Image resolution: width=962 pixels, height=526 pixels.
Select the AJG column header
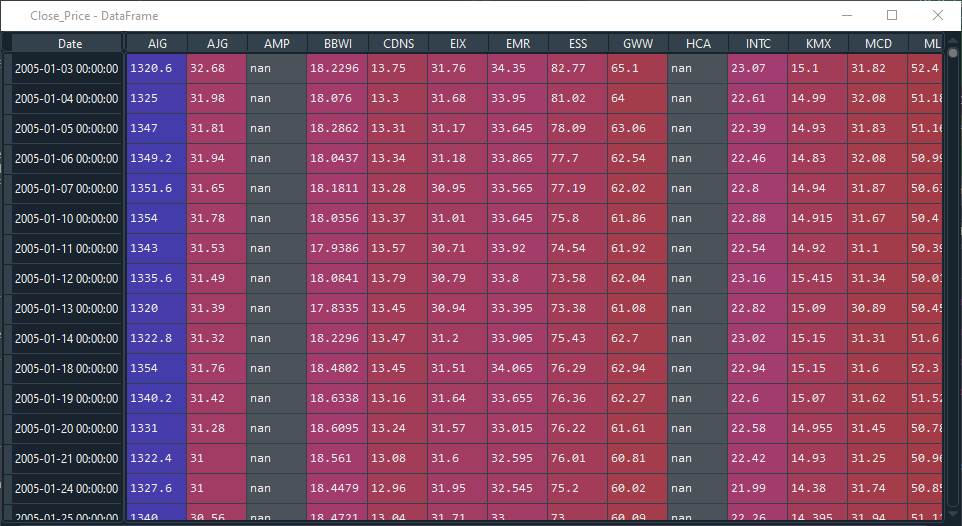pyautogui.click(x=217, y=44)
